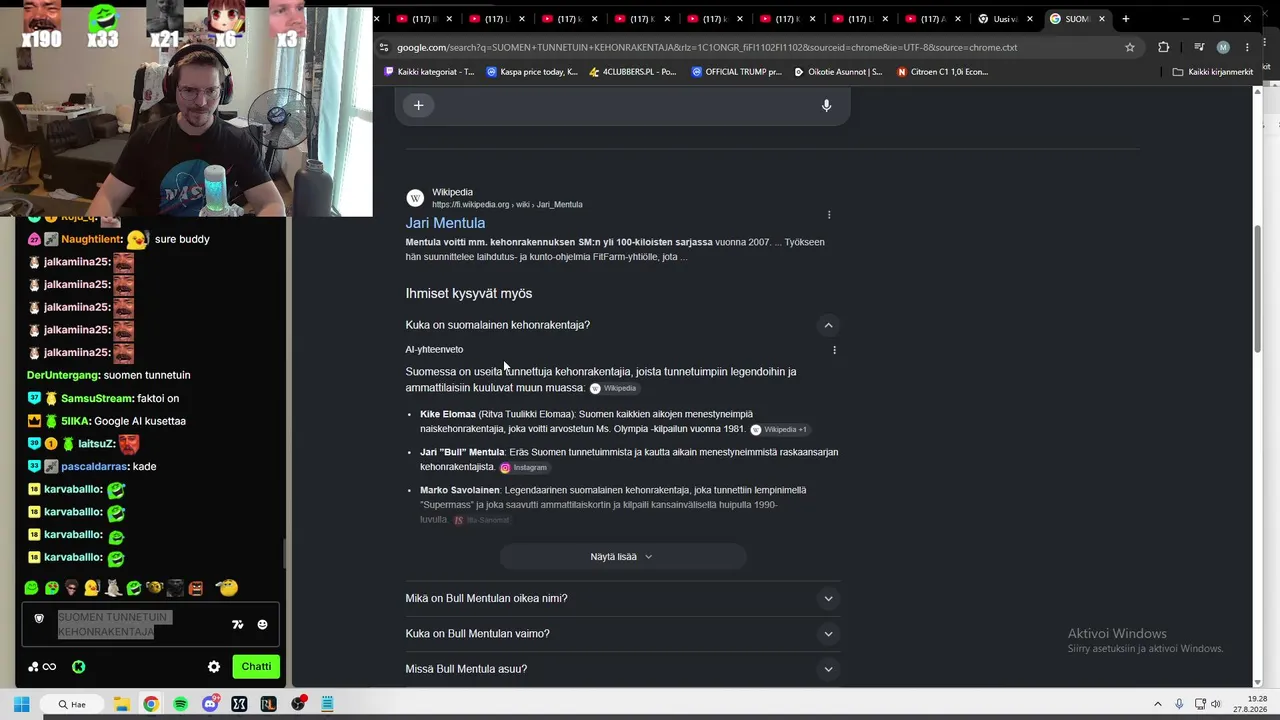1280x720 pixels.
Task: Open the Chrome media control icon
Action: (1199, 47)
